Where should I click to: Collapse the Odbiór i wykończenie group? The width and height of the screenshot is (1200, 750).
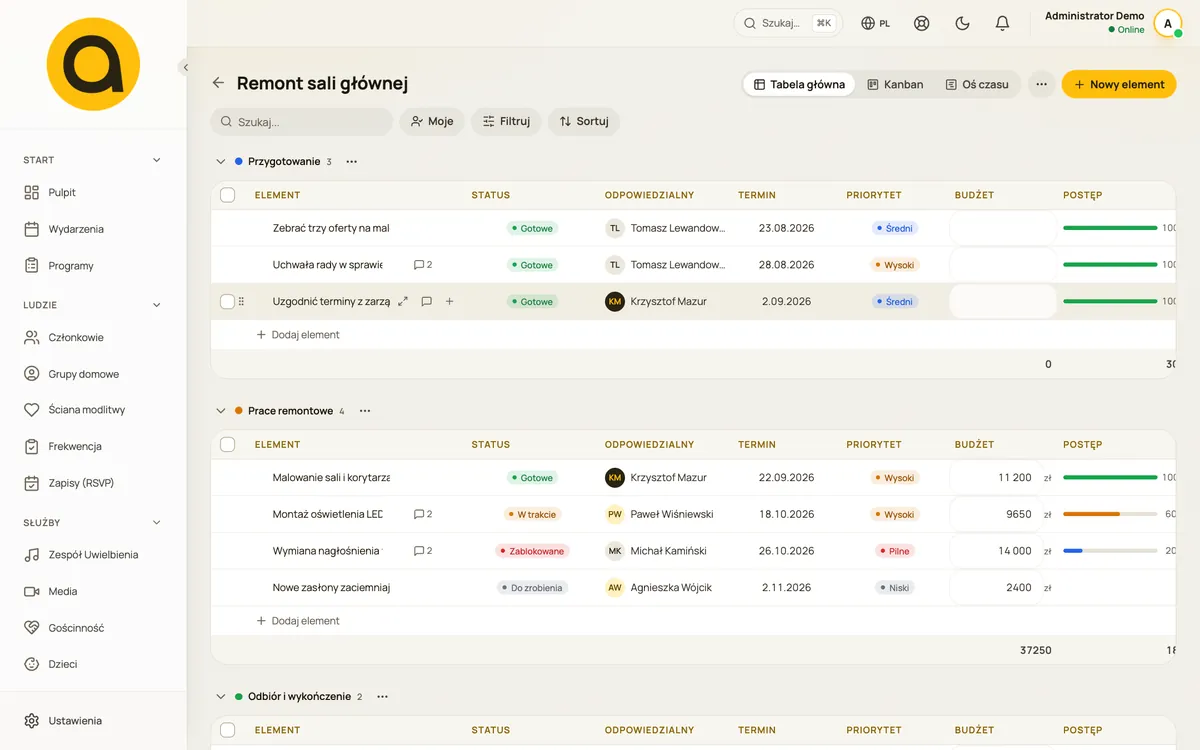click(221, 696)
